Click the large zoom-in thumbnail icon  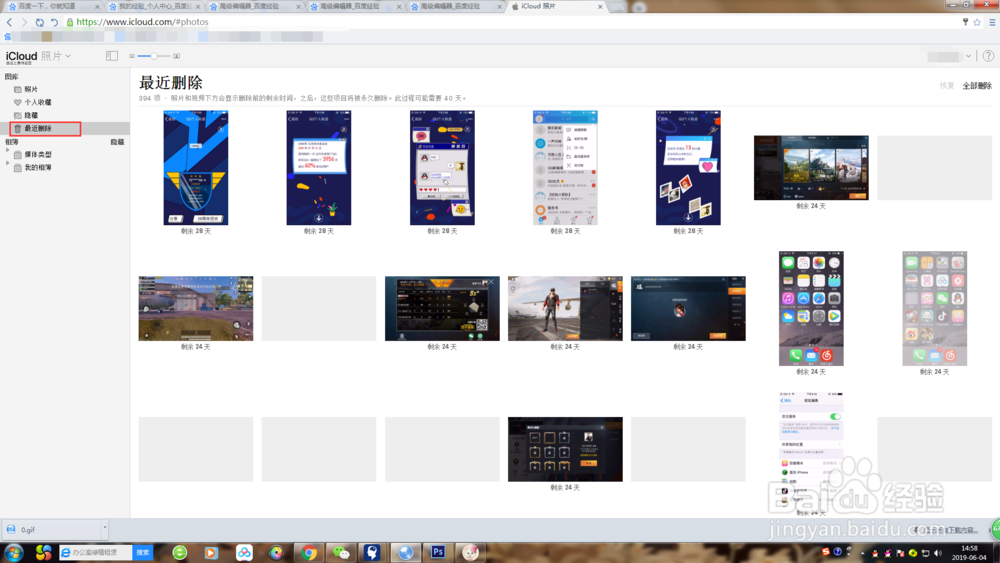pyautogui.click(x=177, y=56)
